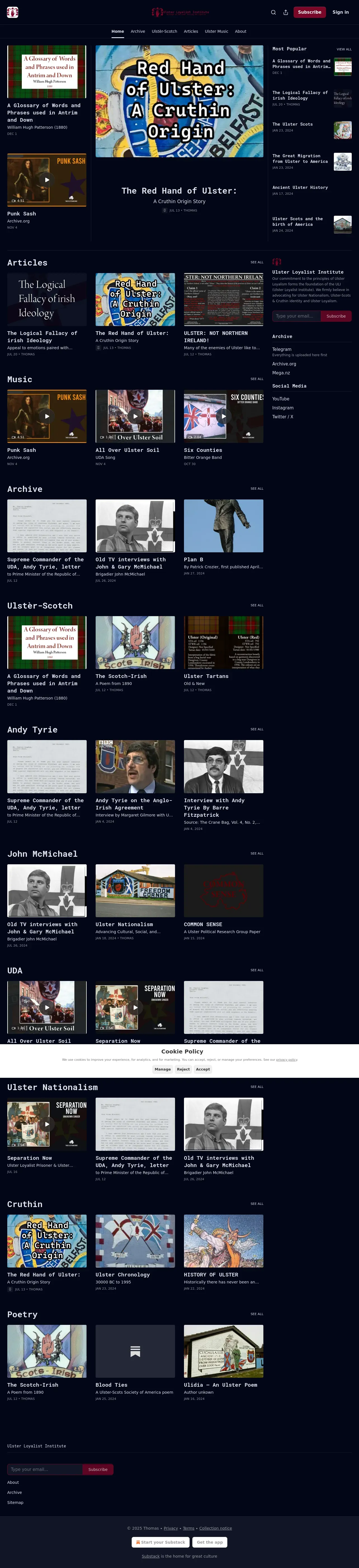This screenshot has height=1568, width=359.
Task: Click the footer Subscribe button
Action: [98, 1470]
